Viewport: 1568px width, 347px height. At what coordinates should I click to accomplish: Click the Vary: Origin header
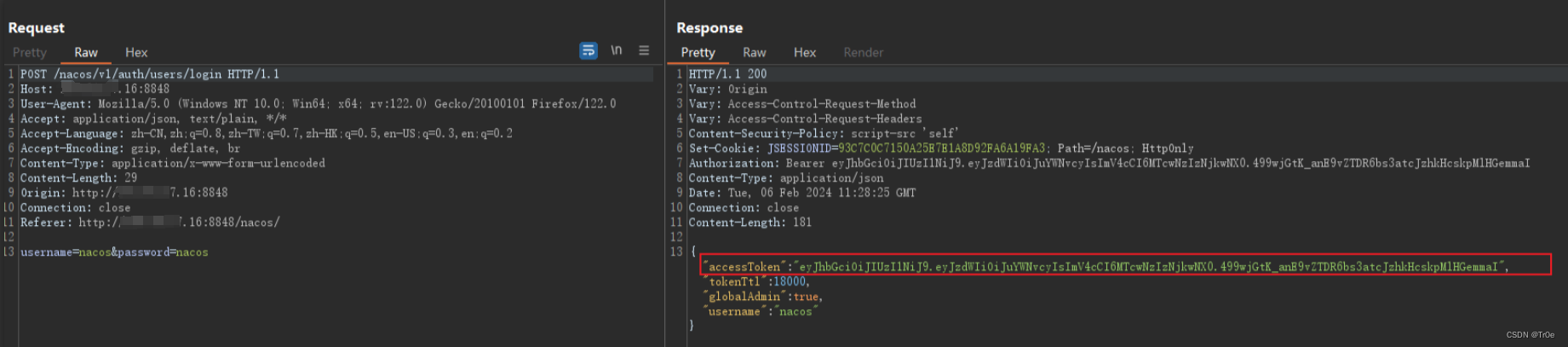[727, 89]
